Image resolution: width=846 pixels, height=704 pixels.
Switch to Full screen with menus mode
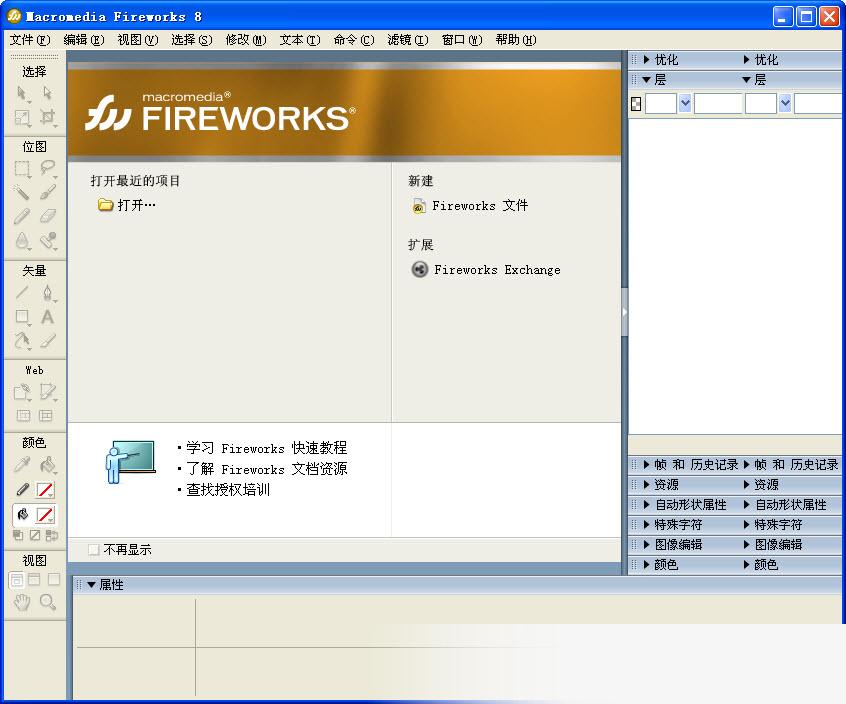(35, 580)
